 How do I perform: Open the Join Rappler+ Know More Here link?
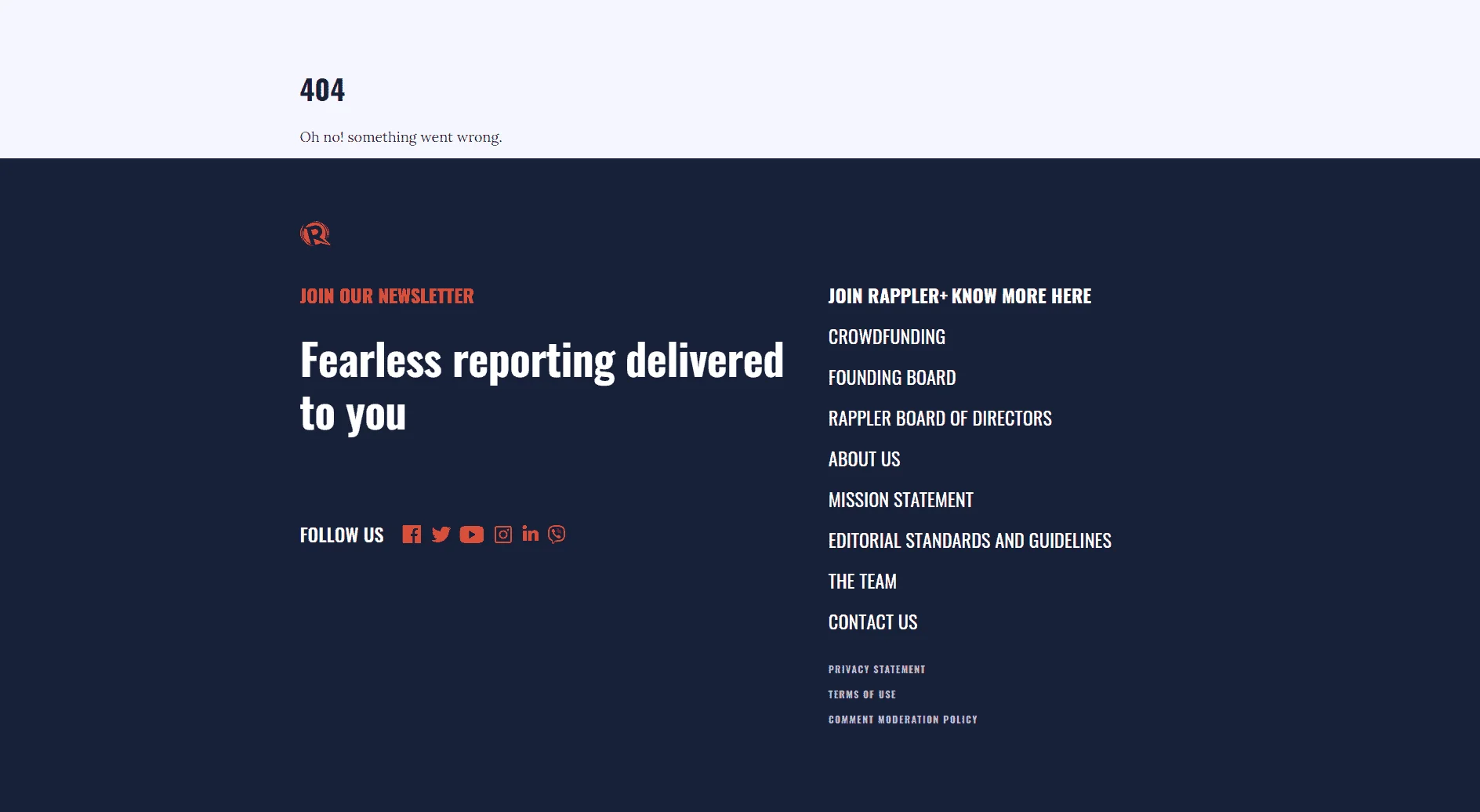(x=959, y=296)
